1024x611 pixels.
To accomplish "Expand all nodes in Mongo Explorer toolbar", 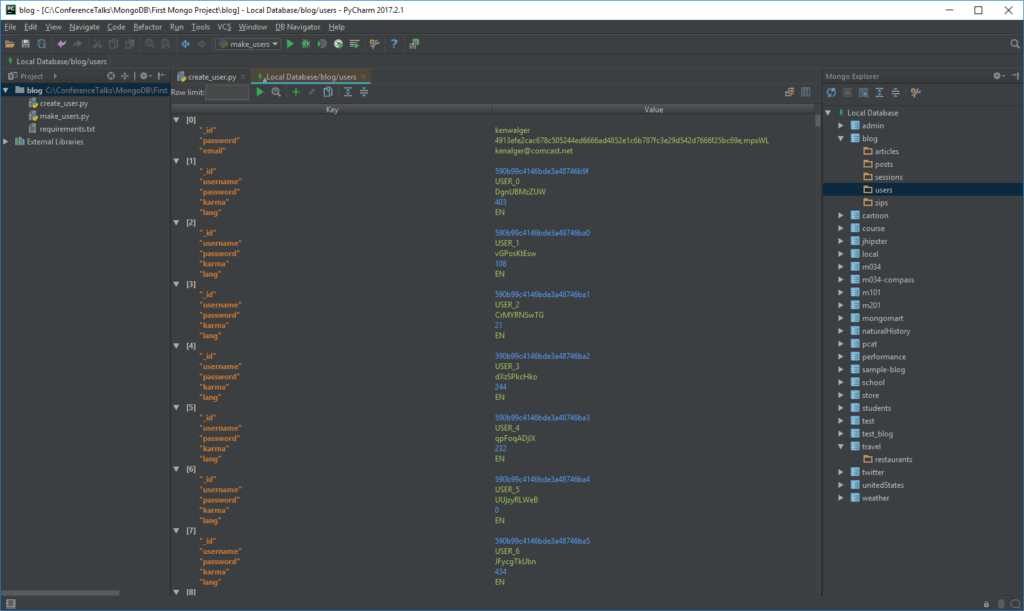I will point(880,93).
